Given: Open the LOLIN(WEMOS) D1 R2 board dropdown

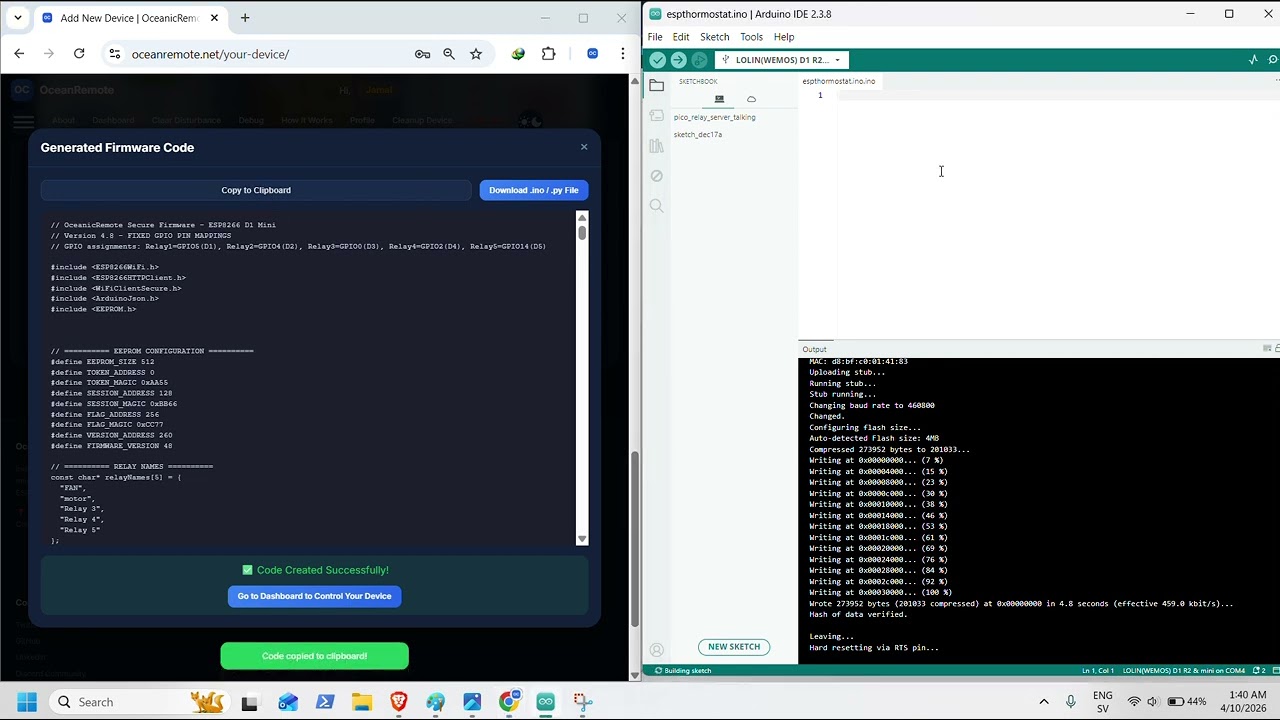Looking at the screenshot, I should 782,60.
